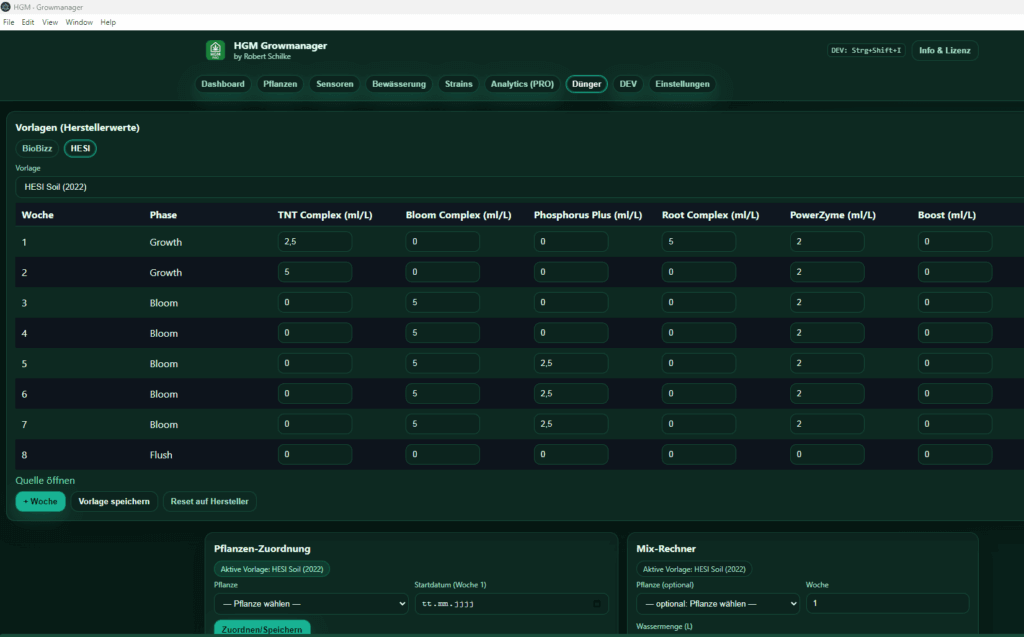This screenshot has width=1024, height=637.
Task: Click 'Vorlage speichern' to save template
Action: pos(113,501)
